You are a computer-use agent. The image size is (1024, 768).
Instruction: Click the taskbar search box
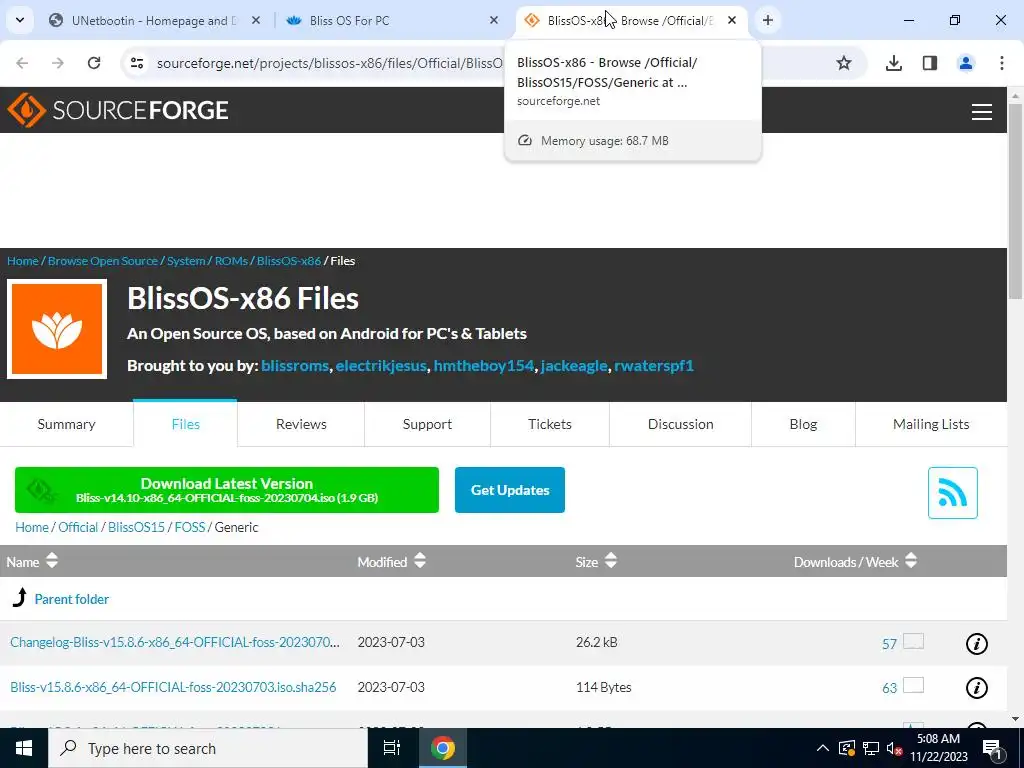point(208,748)
